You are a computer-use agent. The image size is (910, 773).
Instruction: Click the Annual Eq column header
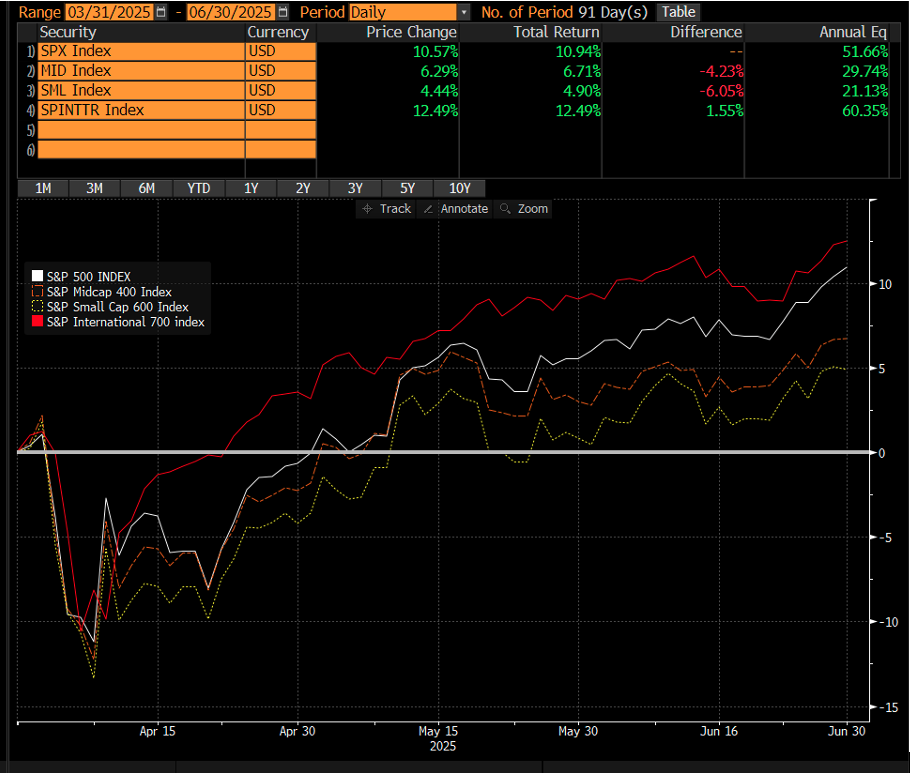click(853, 32)
